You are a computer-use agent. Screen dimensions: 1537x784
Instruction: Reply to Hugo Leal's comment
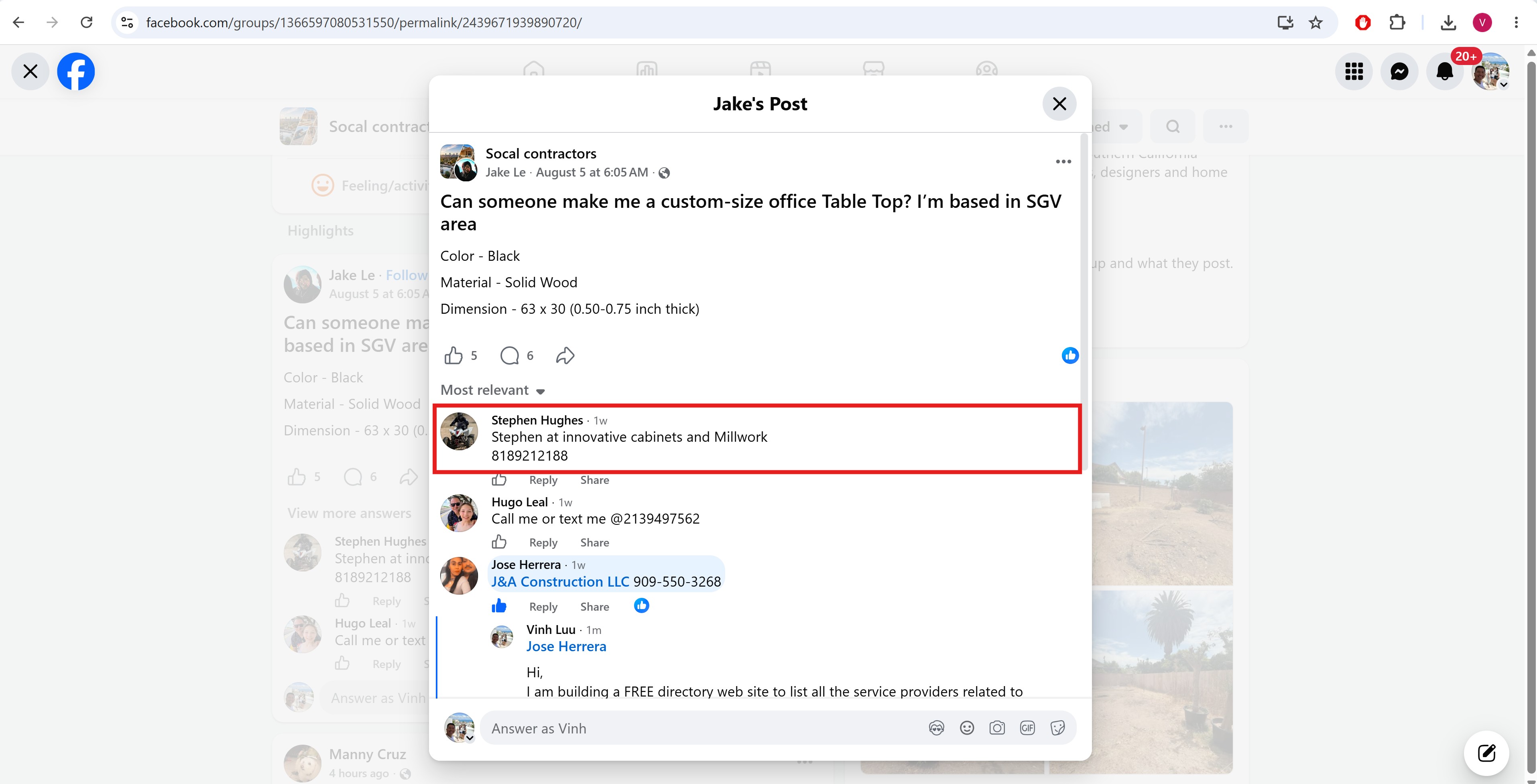coord(543,543)
